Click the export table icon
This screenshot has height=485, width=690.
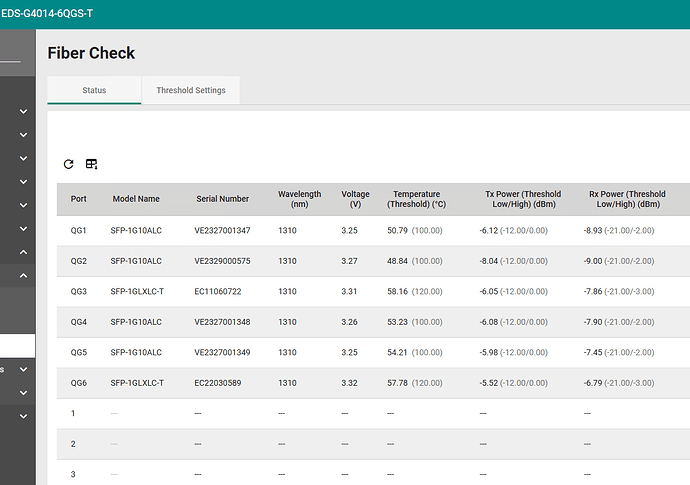91,164
